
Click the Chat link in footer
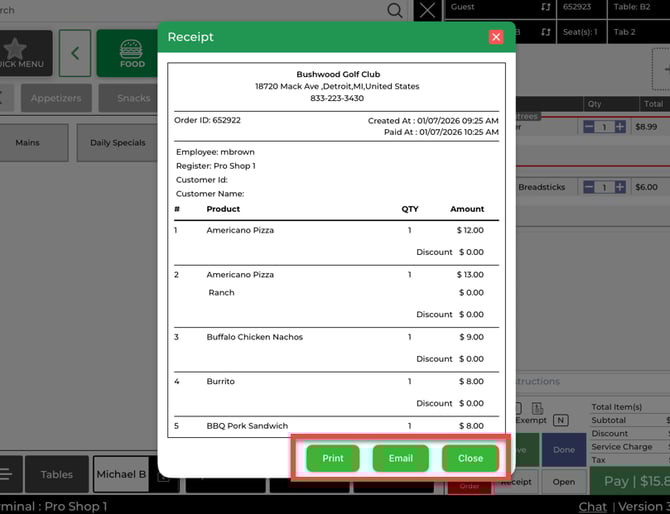tap(593, 506)
